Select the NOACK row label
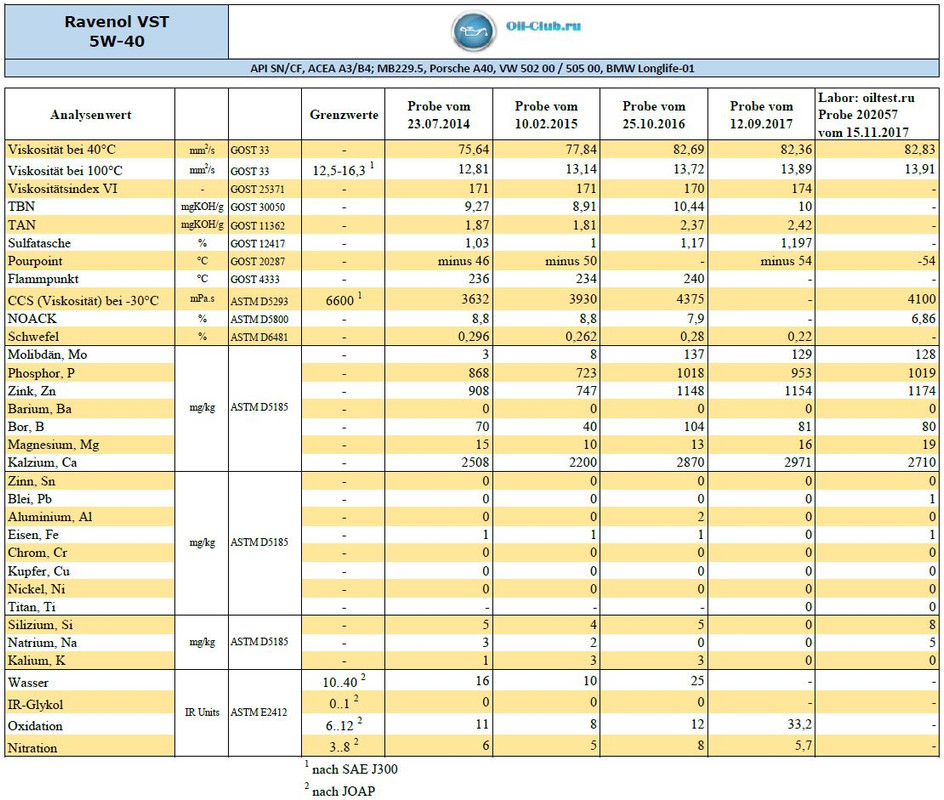This screenshot has height=800, width=944. pos(31,318)
